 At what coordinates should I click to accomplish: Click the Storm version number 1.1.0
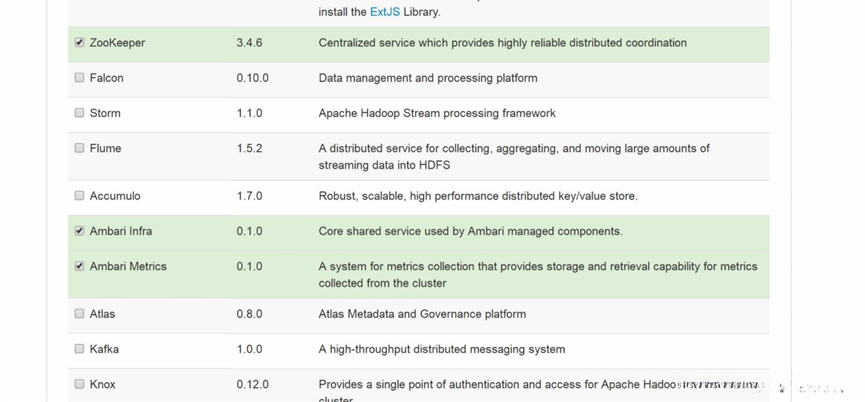point(249,113)
